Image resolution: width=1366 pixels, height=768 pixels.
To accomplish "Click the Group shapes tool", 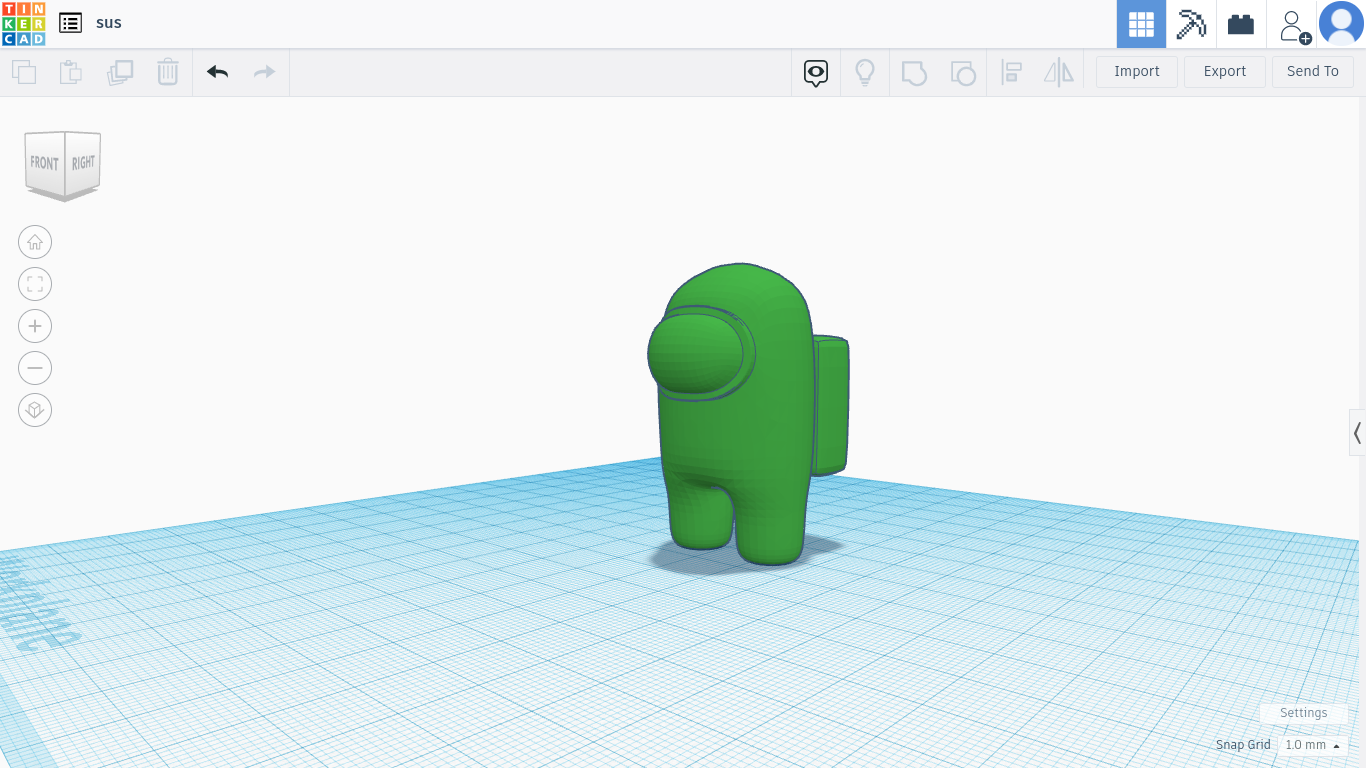I will pos(914,73).
